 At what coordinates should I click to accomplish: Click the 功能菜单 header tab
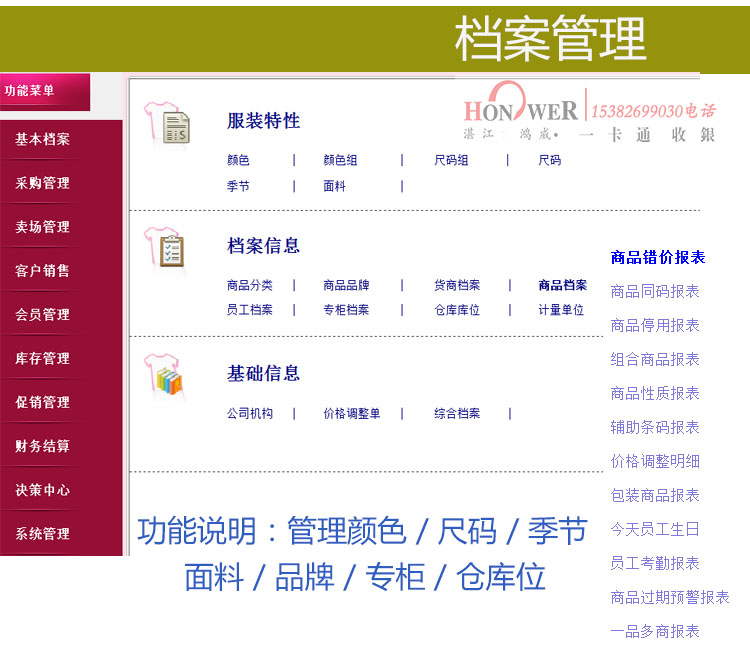tap(30, 91)
